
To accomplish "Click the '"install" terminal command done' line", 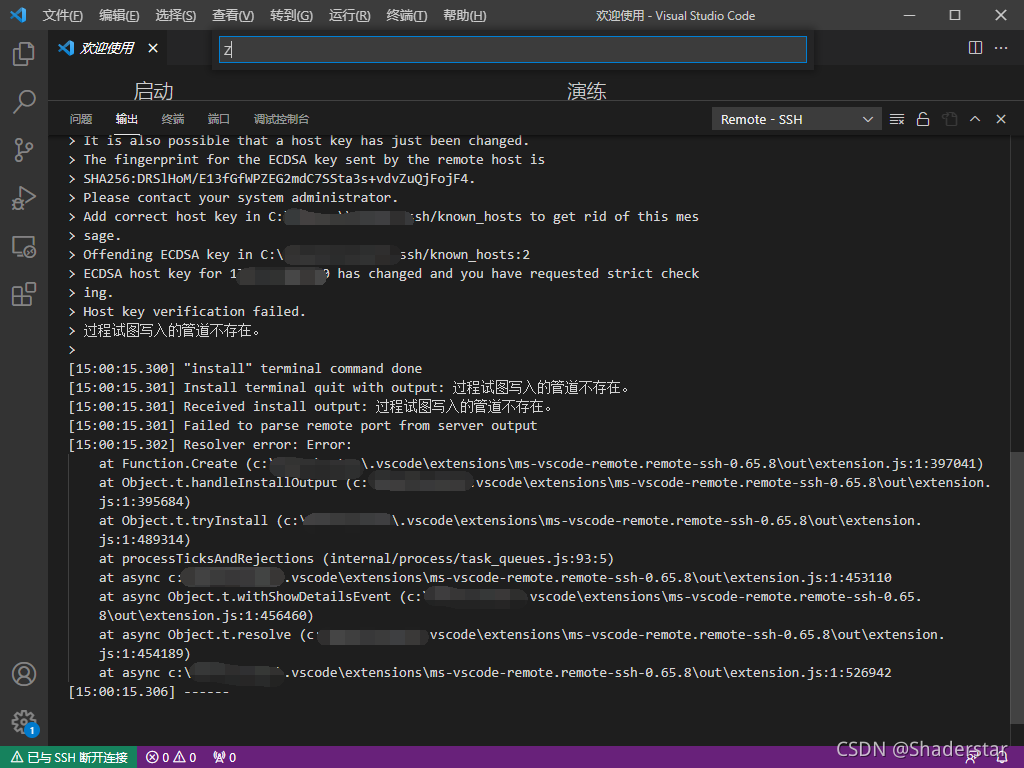I will (246, 369).
